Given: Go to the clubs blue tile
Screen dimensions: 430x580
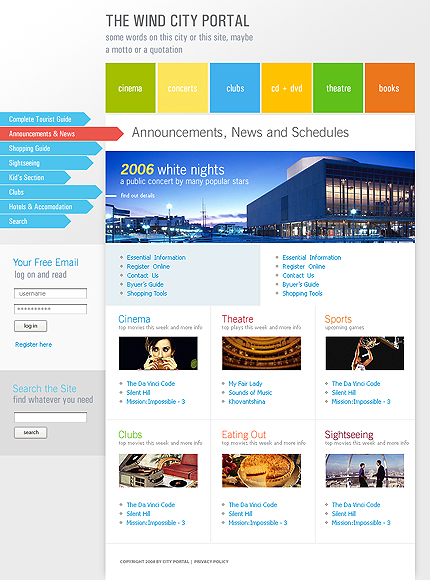Looking at the screenshot, I should 235,88.
